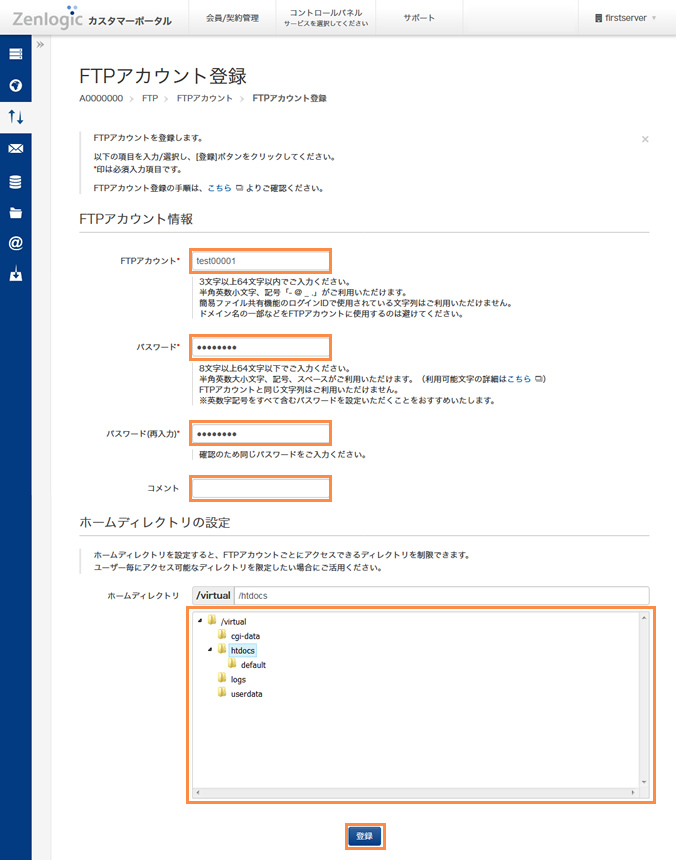Collapse the /virtual tree node arrow
The width and height of the screenshot is (676, 860).
click(x=200, y=620)
